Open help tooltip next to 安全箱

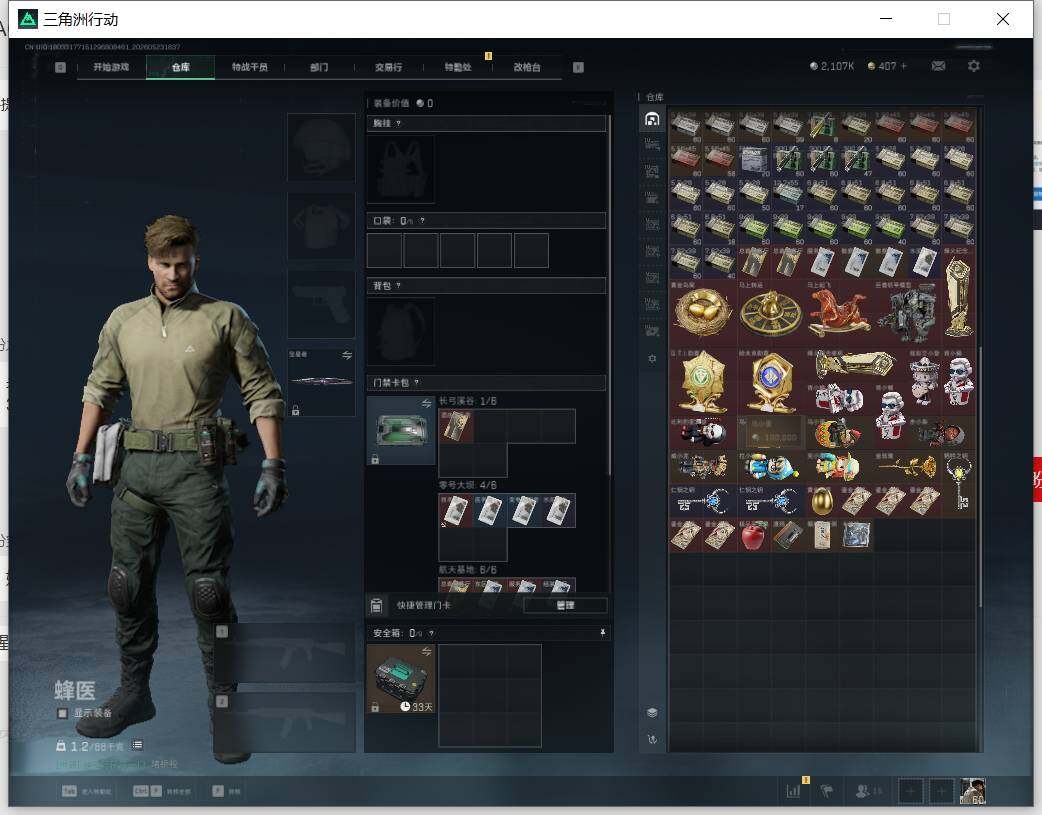click(x=431, y=634)
